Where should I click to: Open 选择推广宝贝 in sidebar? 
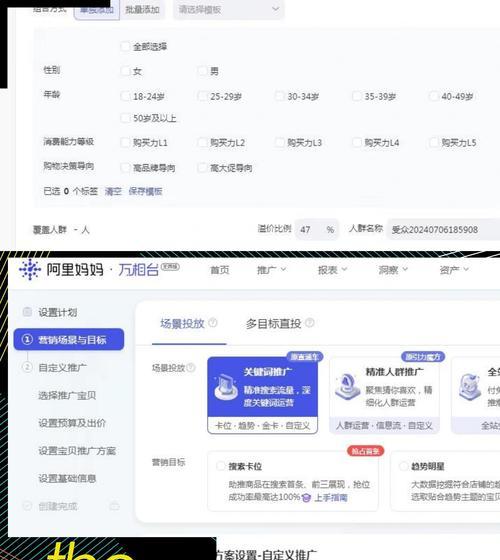(x=67, y=395)
